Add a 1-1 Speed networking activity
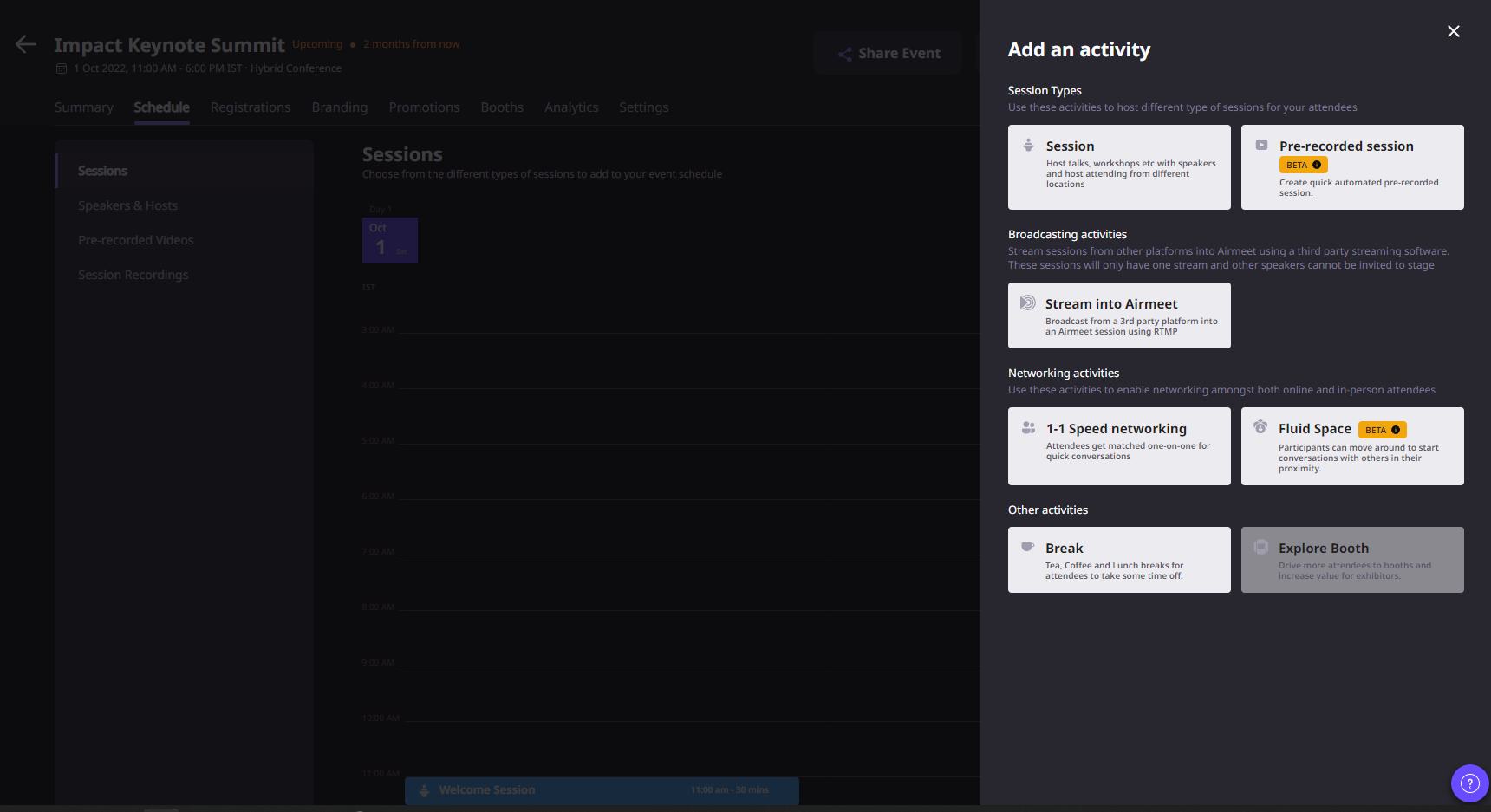Viewport: 1491px width, 812px height. click(x=1119, y=446)
